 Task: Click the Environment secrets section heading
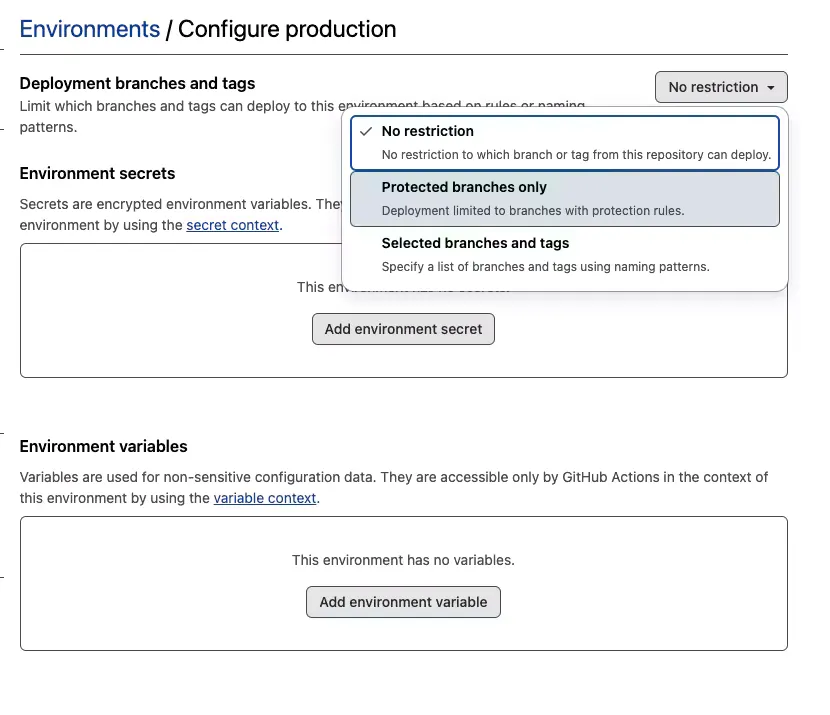(x=97, y=173)
